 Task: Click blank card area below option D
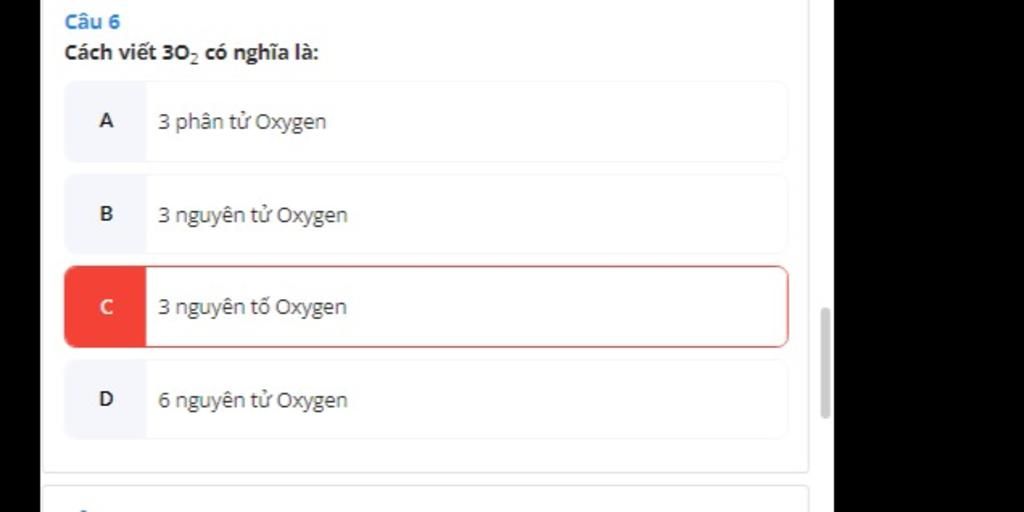(x=425, y=455)
